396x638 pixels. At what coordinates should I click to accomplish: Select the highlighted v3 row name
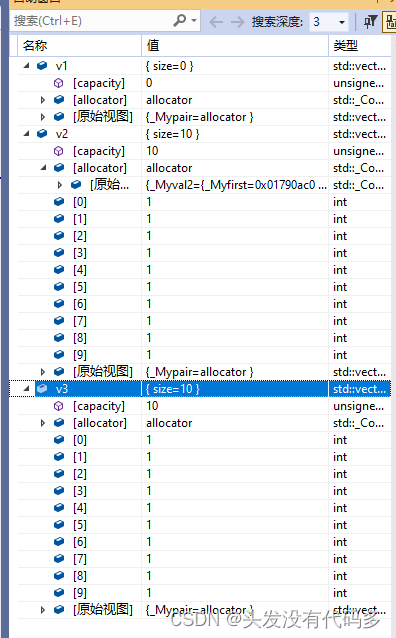(62, 389)
